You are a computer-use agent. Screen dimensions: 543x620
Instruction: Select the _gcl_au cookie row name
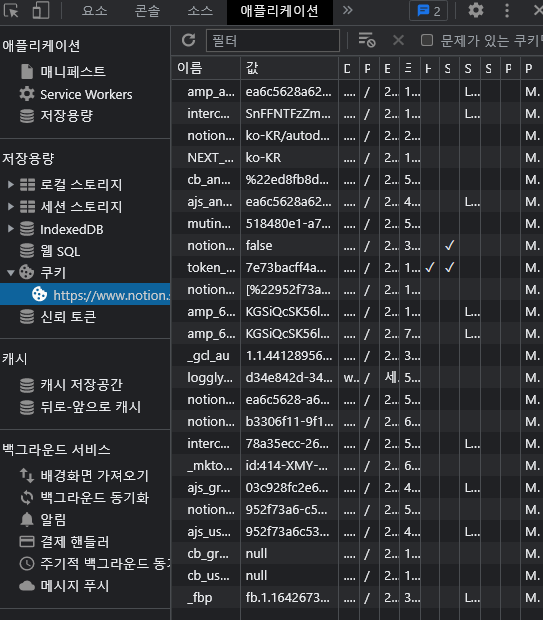tap(208, 356)
